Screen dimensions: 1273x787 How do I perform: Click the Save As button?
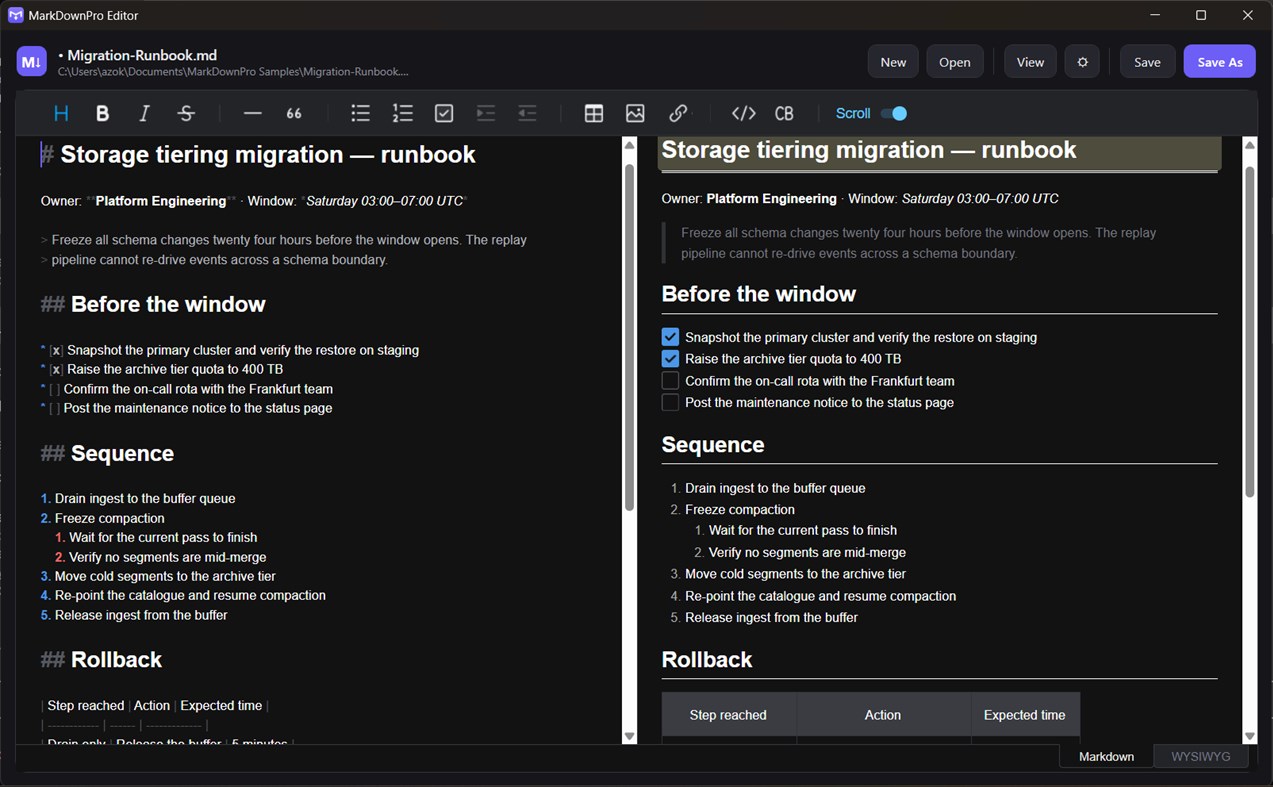(1220, 61)
